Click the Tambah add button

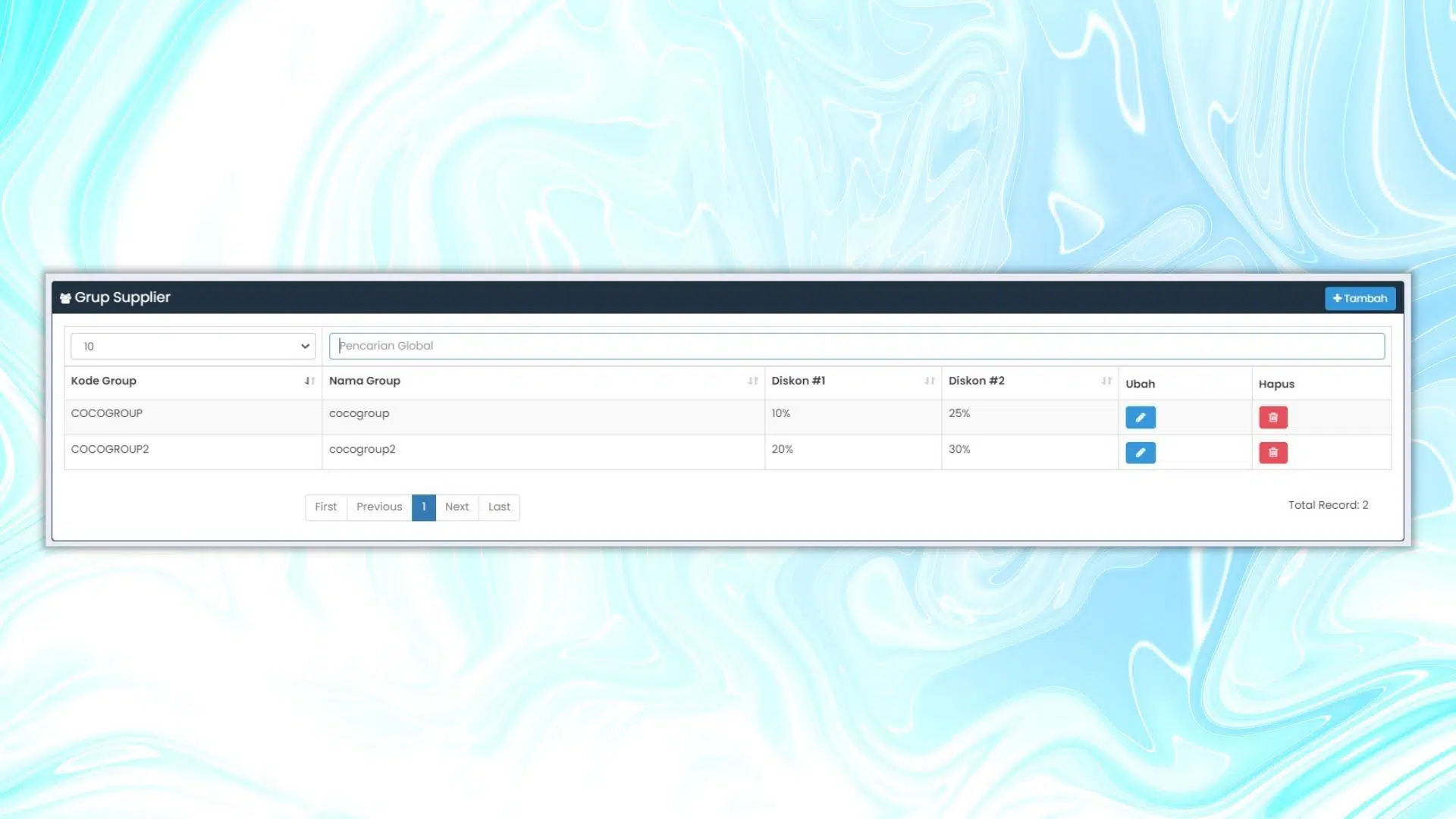(1360, 298)
